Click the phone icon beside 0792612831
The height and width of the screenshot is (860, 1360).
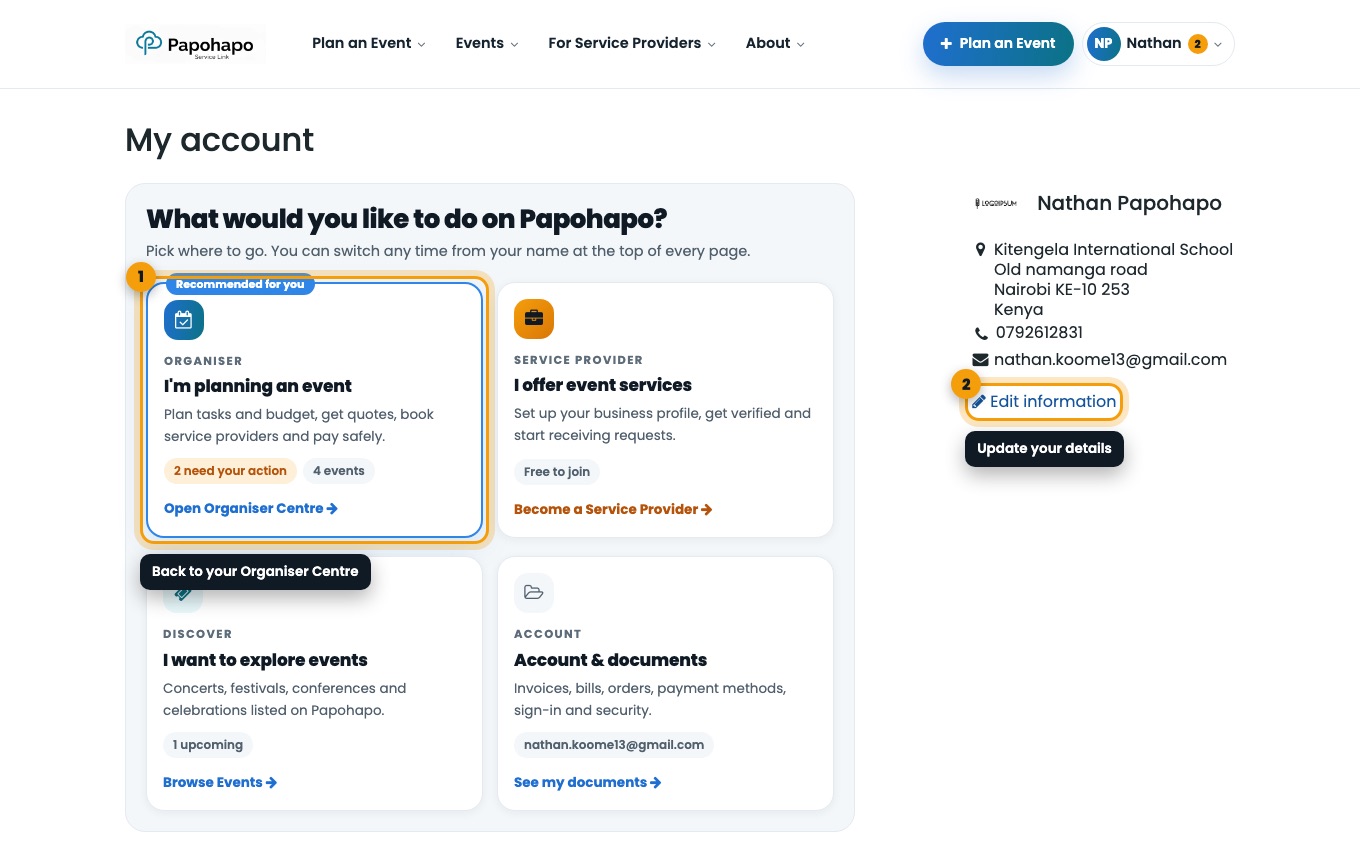coord(980,333)
